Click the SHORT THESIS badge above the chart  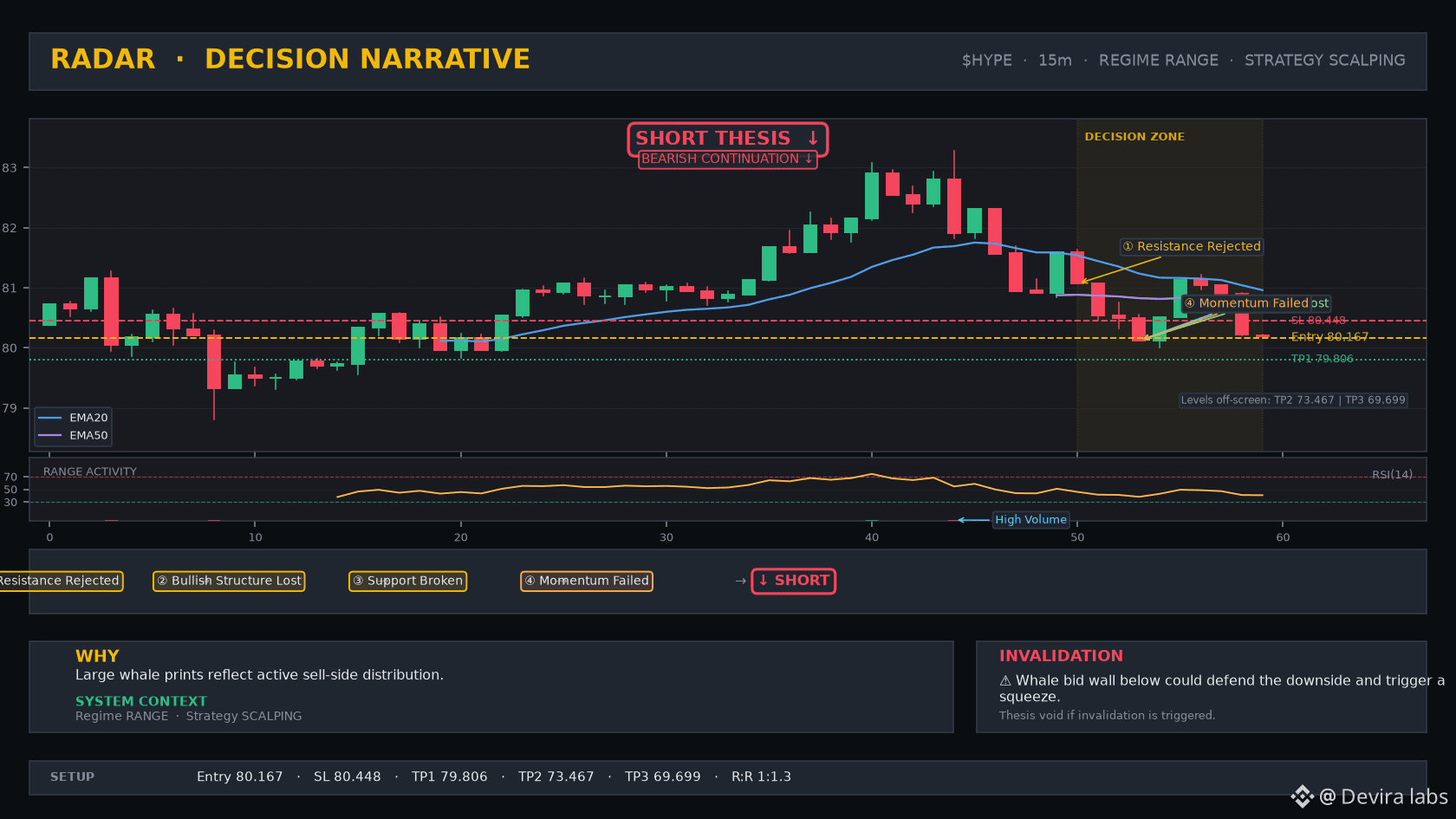point(727,139)
